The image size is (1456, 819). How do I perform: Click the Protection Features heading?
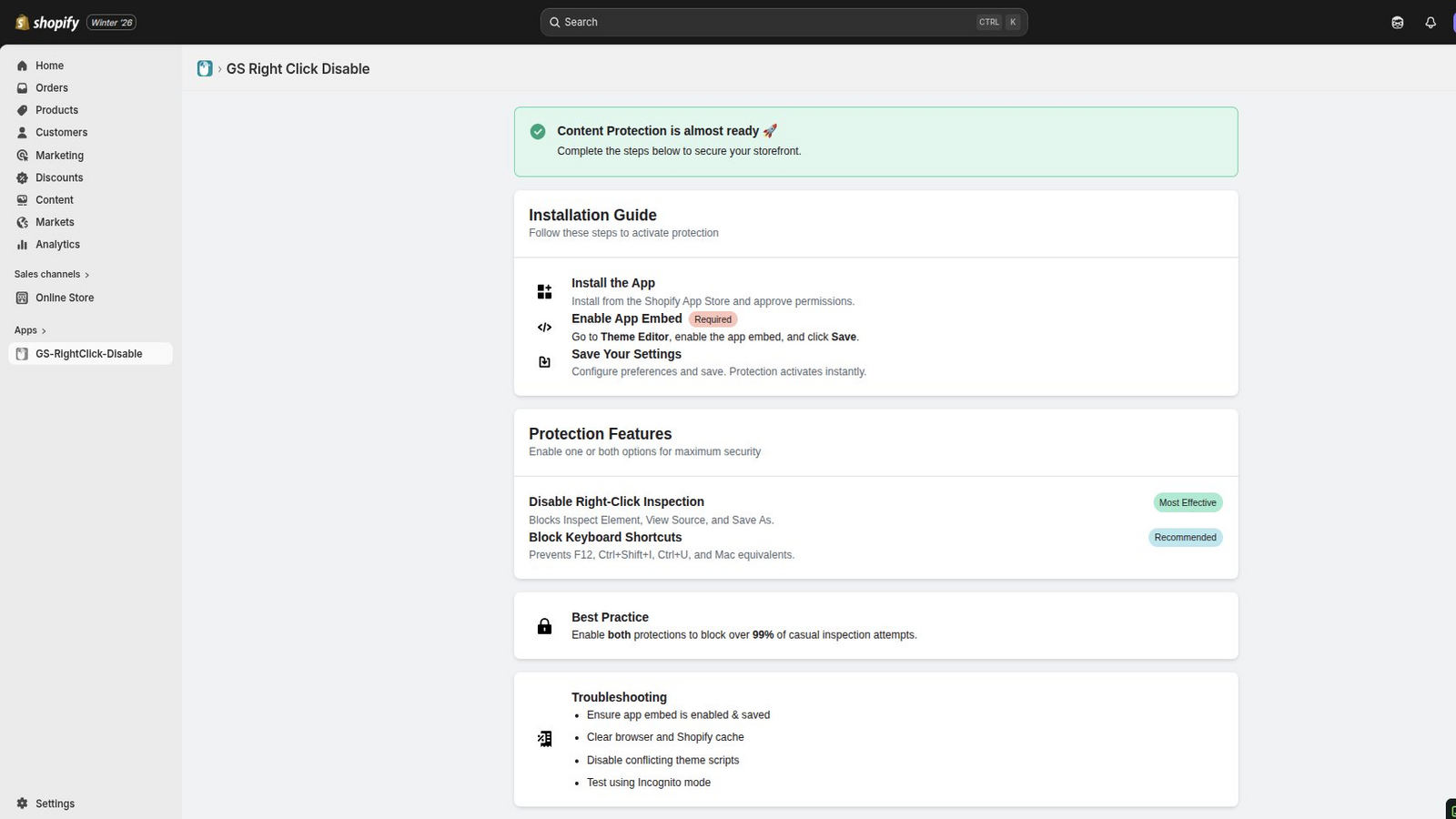coord(601,434)
